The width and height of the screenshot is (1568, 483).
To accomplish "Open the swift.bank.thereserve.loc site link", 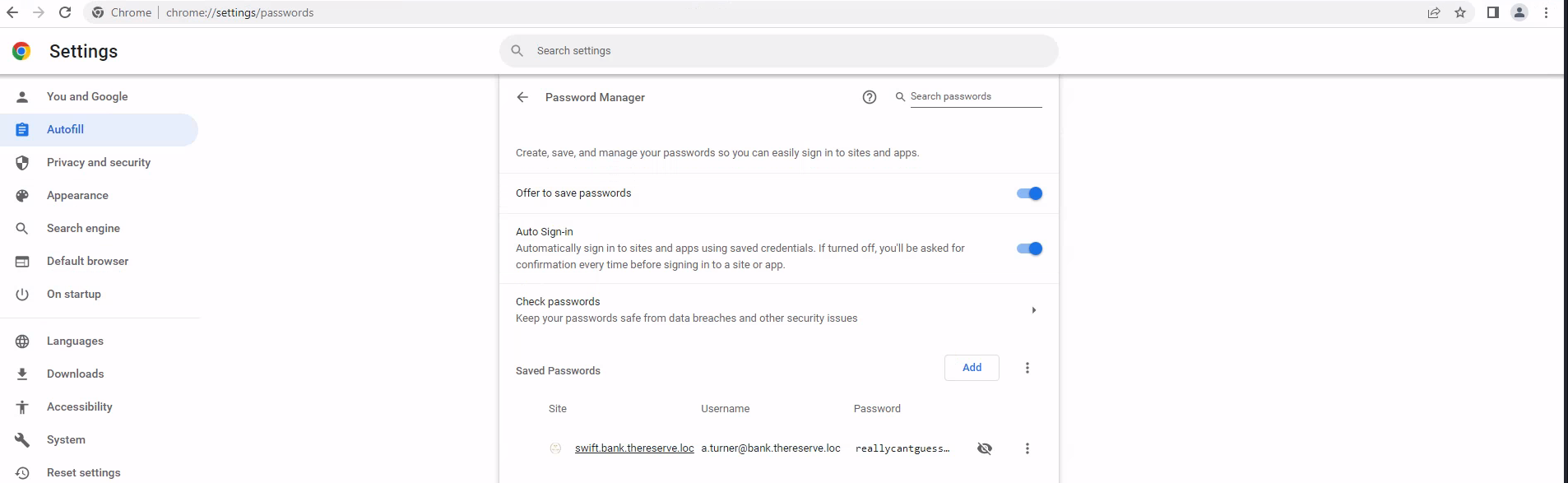I will [634, 448].
